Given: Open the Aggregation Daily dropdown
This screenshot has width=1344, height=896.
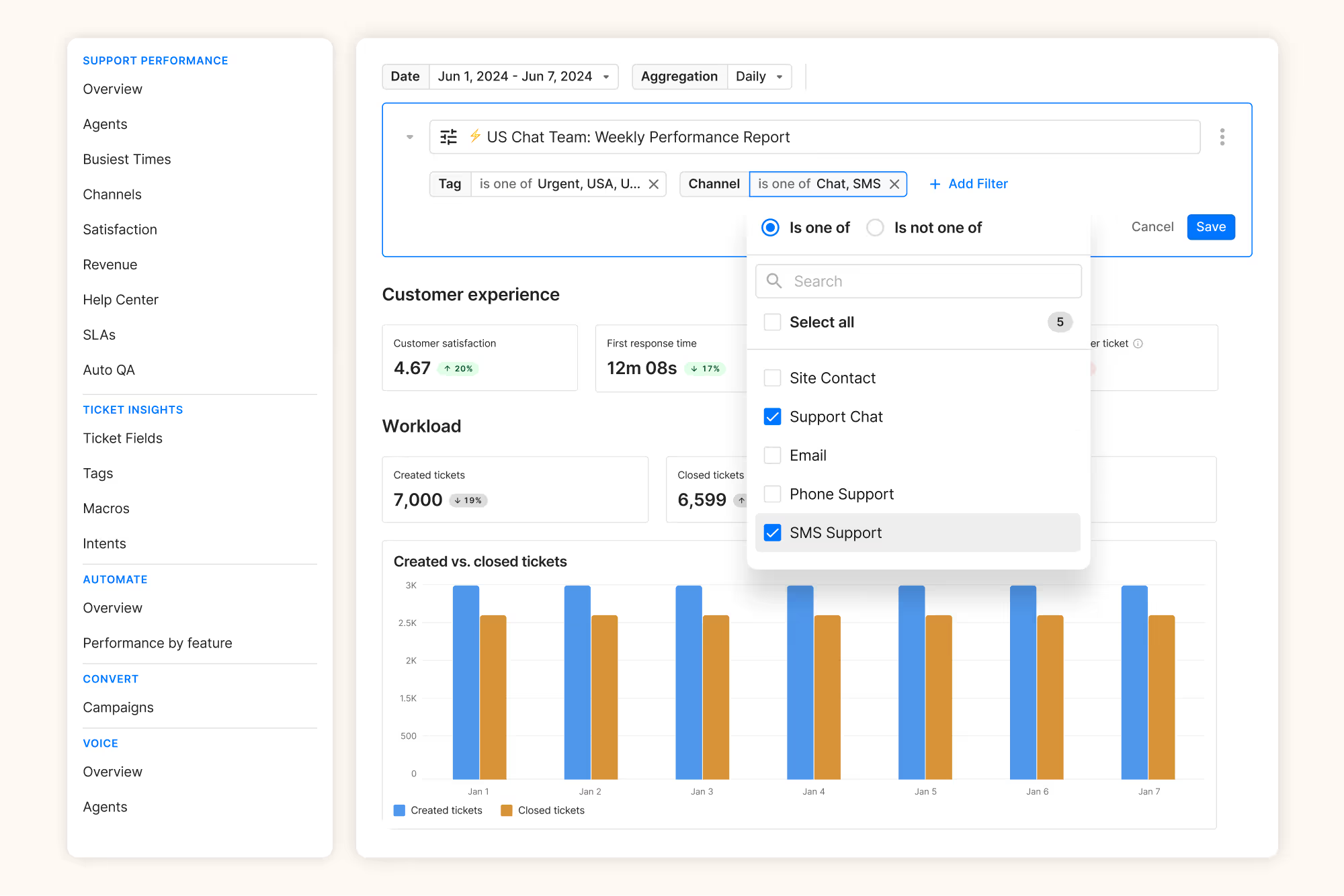Looking at the screenshot, I should 759,76.
